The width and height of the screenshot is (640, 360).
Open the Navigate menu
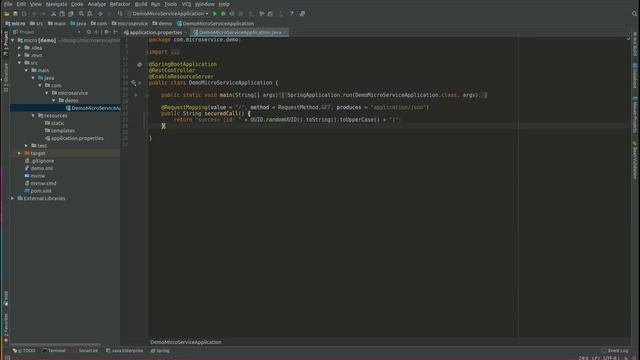click(56, 4)
